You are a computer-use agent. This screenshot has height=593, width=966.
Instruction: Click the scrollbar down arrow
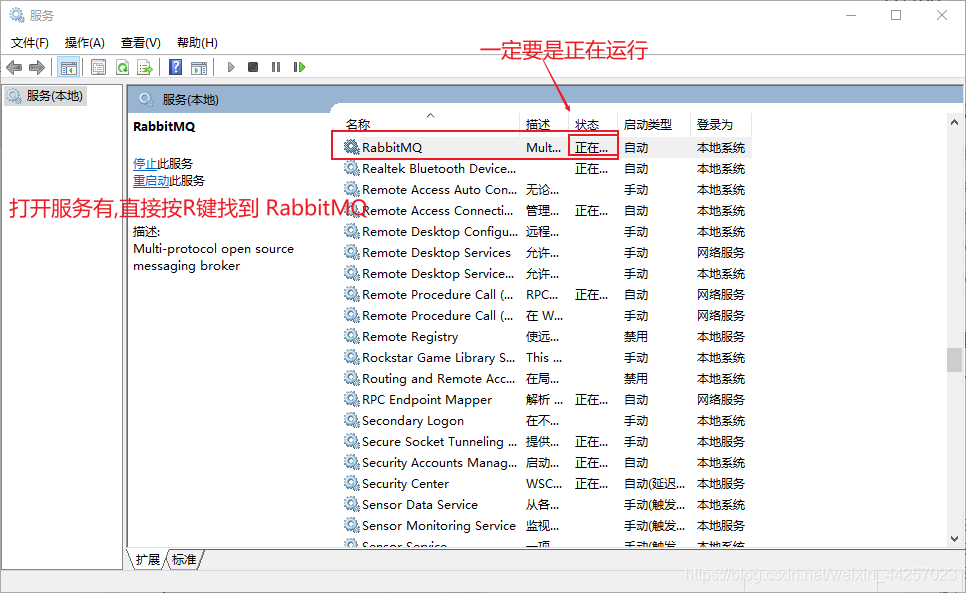(954, 539)
